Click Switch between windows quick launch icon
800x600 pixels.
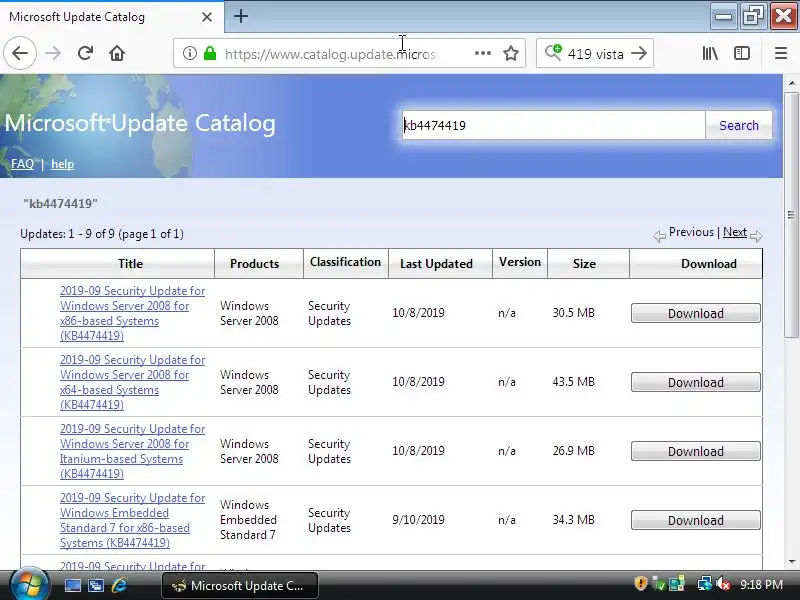tap(95, 586)
